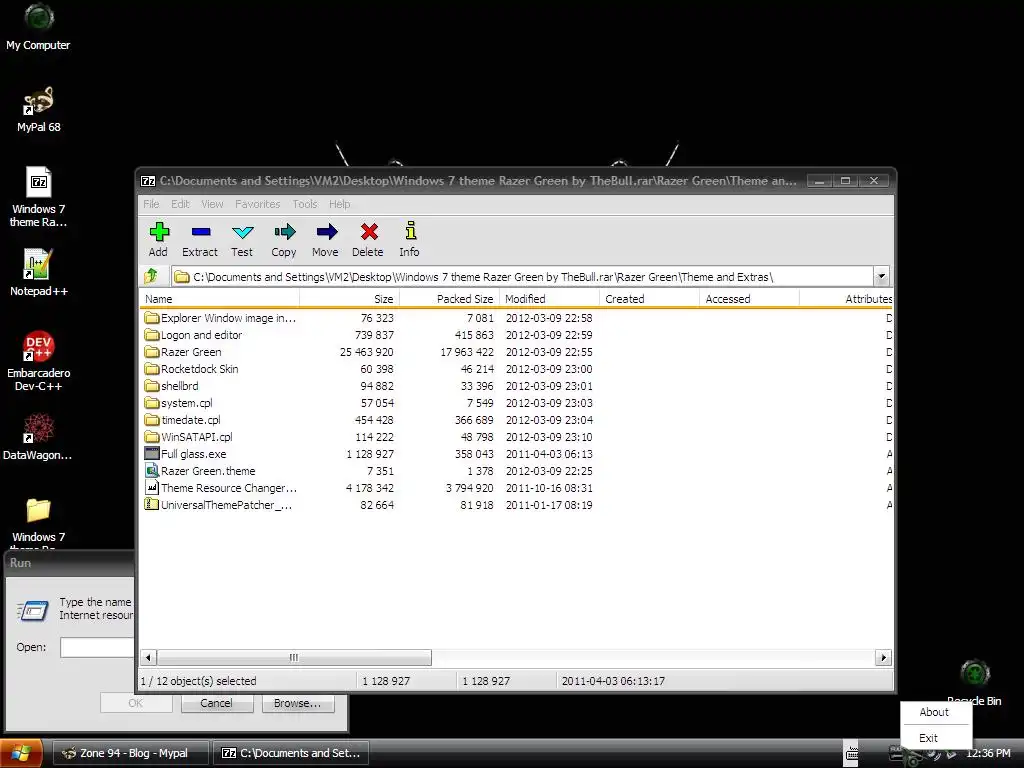Open the Favorites menu
The height and width of the screenshot is (768, 1024).
pyautogui.click(x=257, y=204)
